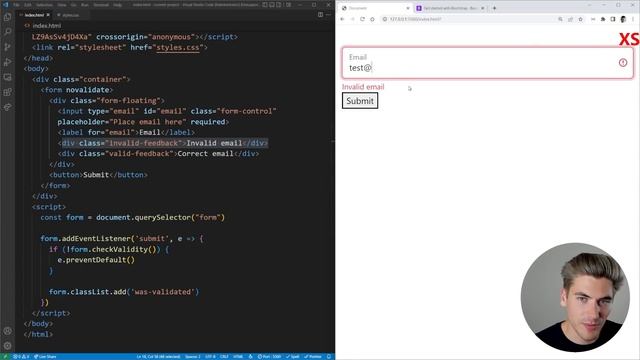Open the browser extensions puzzle icon
The width and height of the screenshot is (640, 360).
point(603,19)
